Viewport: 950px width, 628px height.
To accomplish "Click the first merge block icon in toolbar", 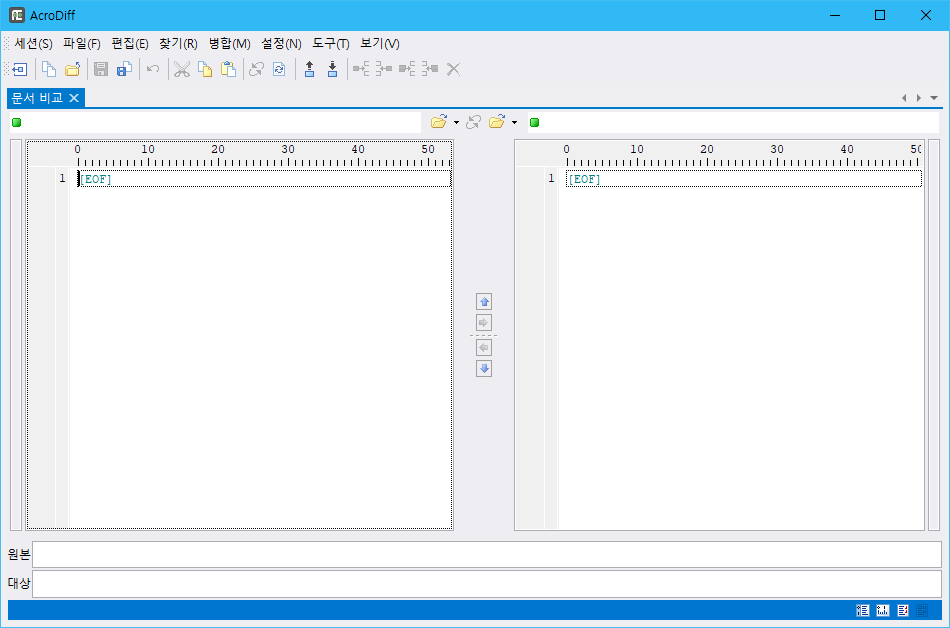I will [361, 69].
